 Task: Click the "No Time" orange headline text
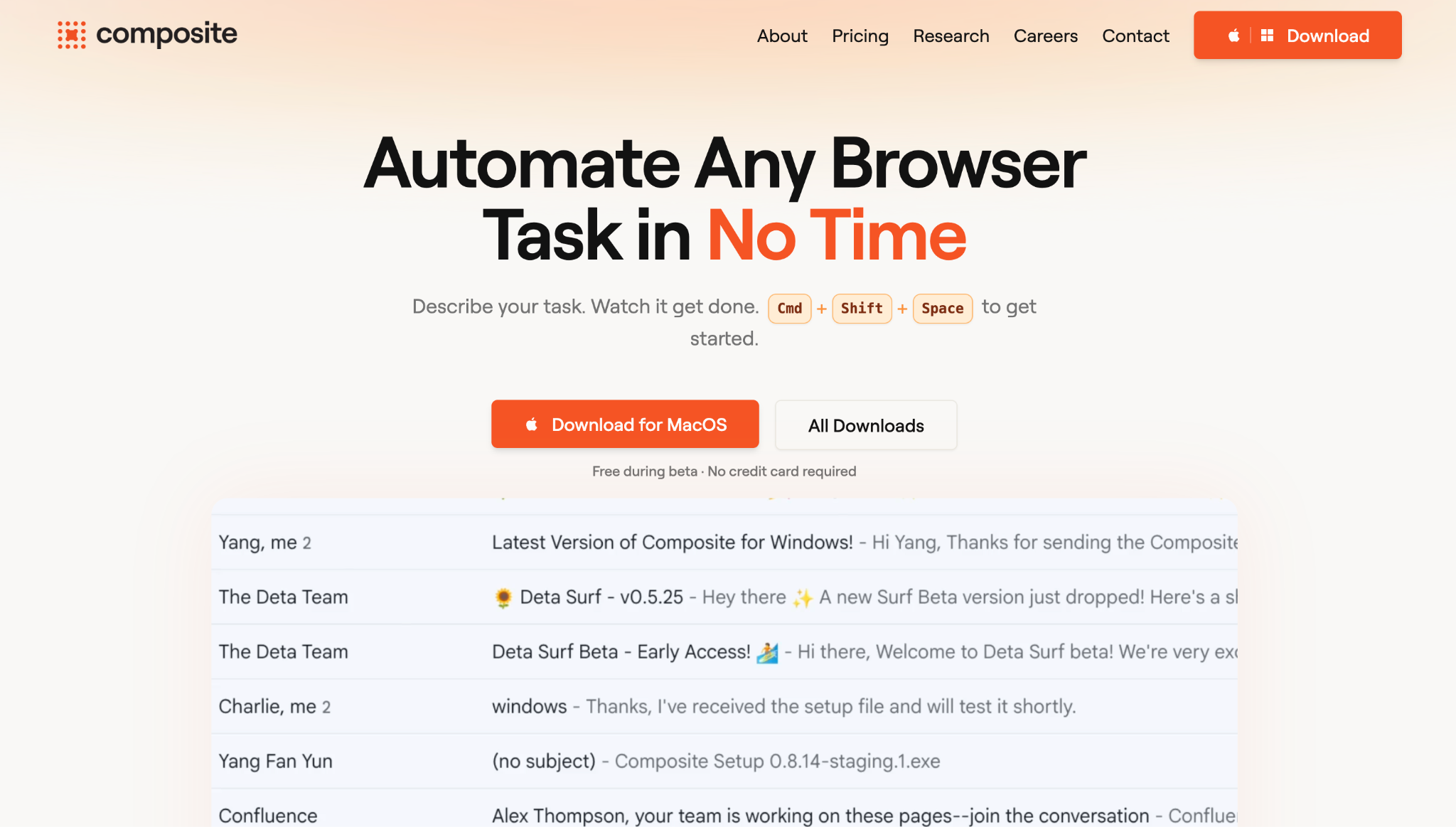click(x=837, y=235)
